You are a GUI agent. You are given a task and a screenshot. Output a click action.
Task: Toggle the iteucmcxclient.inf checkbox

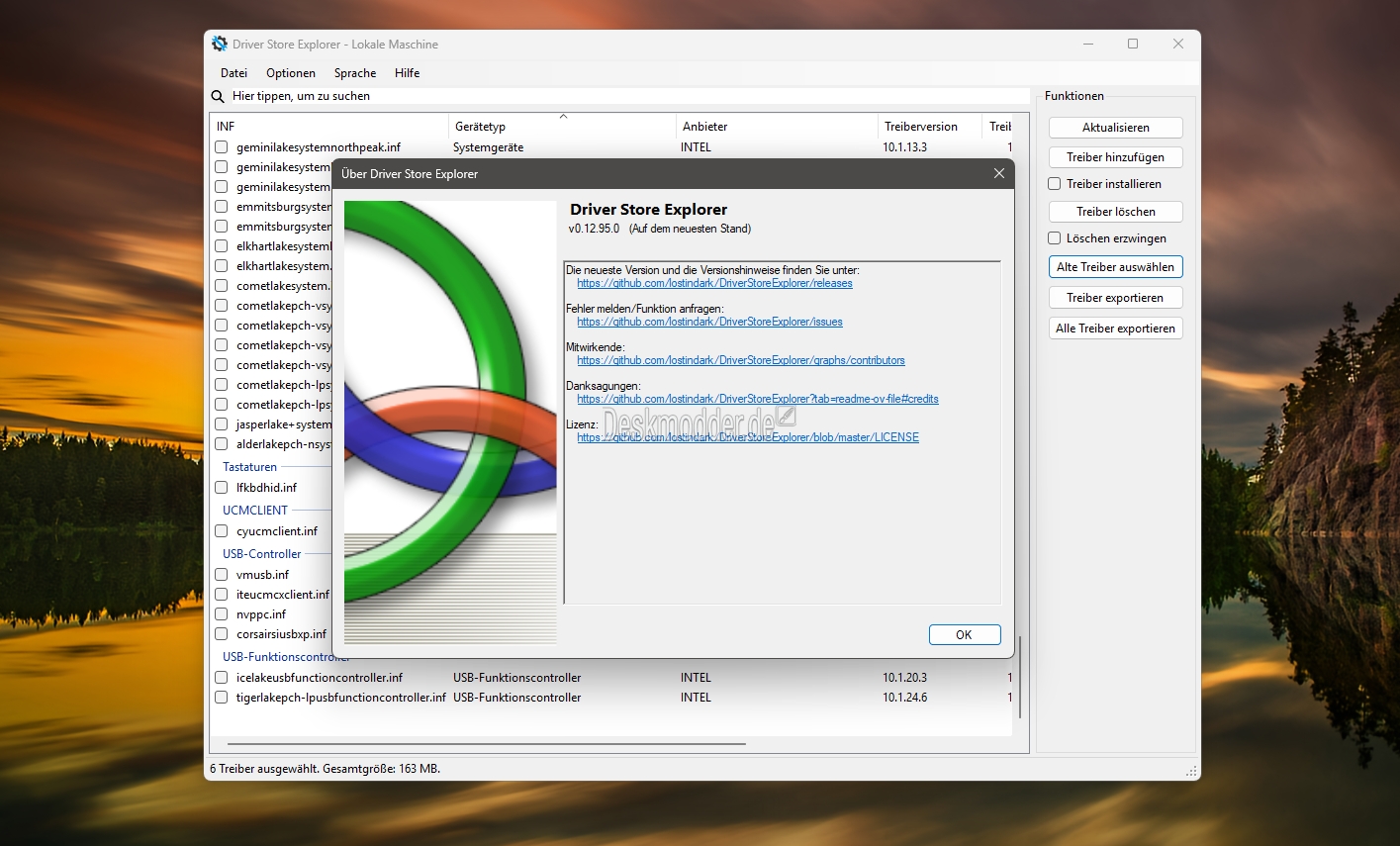tap(222, 595)
